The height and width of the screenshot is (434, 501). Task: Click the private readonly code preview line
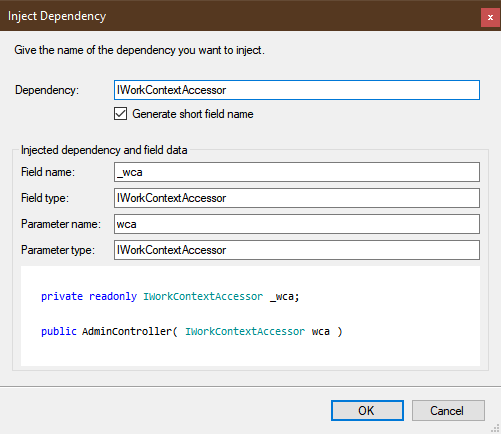pyautogui.click(x=170, y=296)
